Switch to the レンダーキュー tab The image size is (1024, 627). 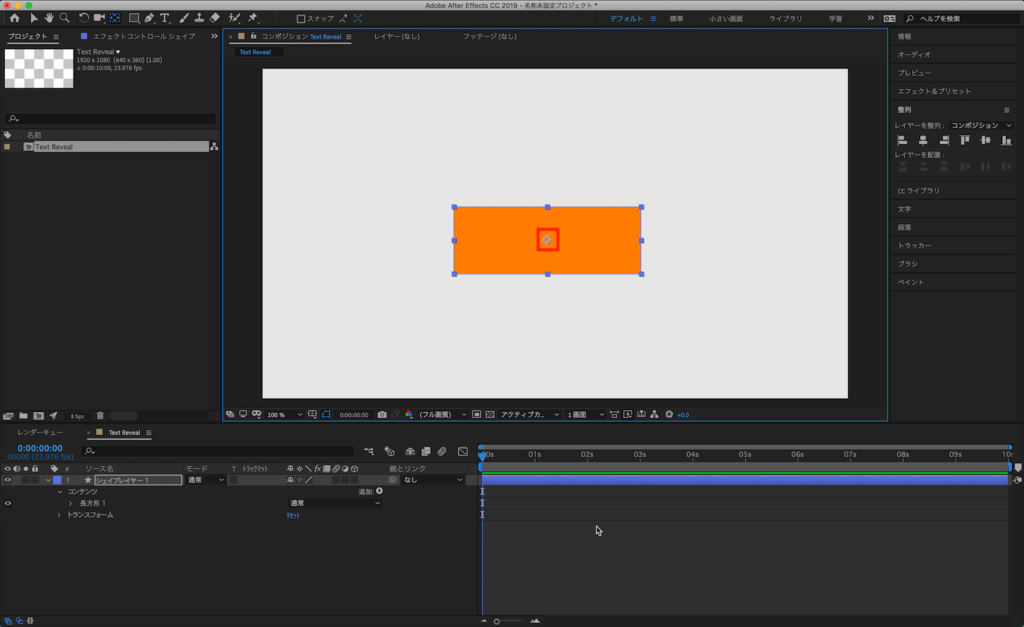pyautogui.click(x=40, y=433)
